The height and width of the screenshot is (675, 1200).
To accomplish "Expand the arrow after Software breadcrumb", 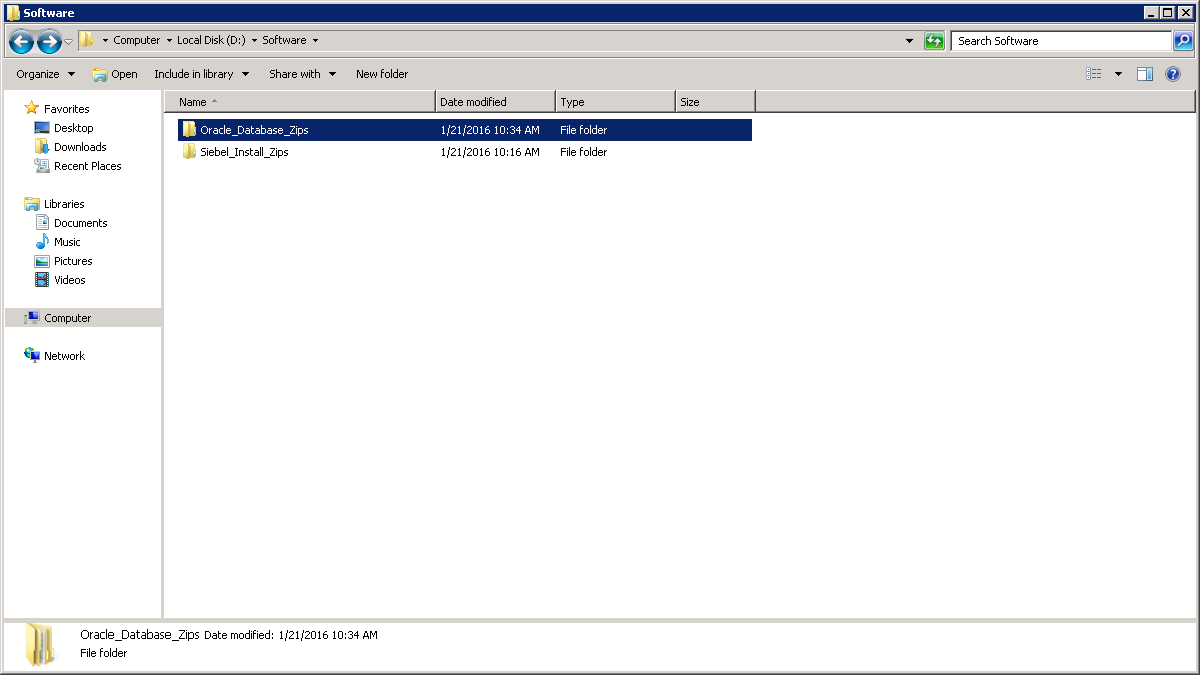I will 315,41.
